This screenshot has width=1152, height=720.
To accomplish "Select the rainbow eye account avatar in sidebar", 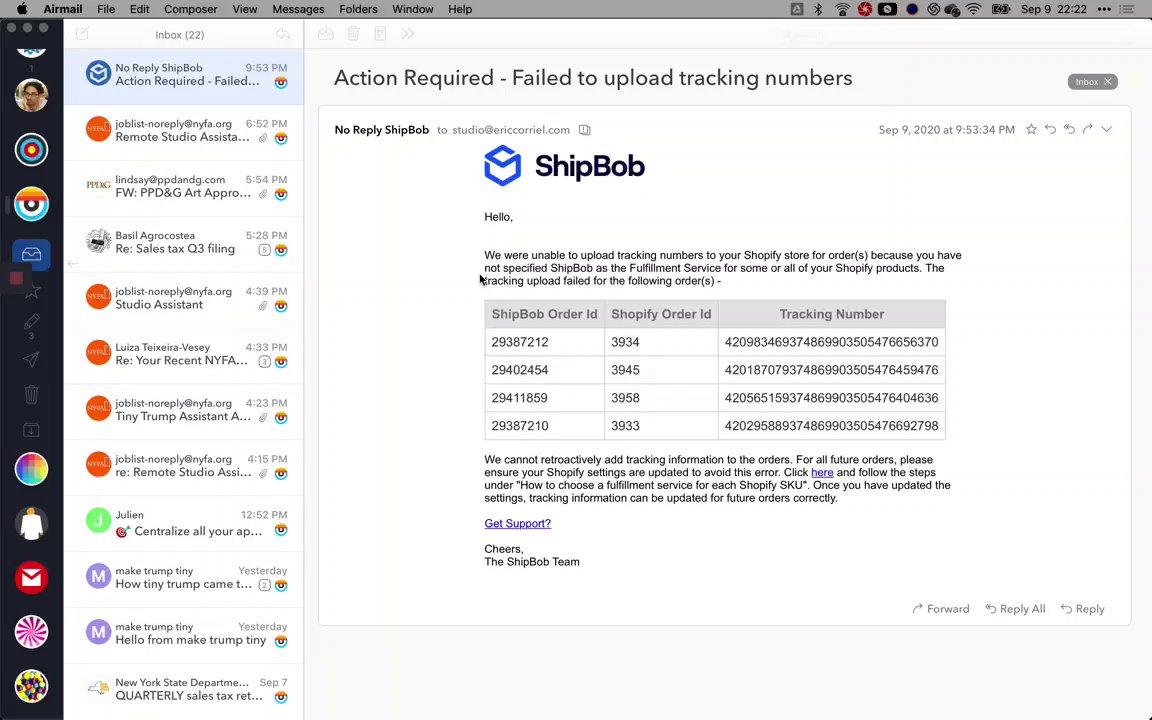I will pos(32,204).
